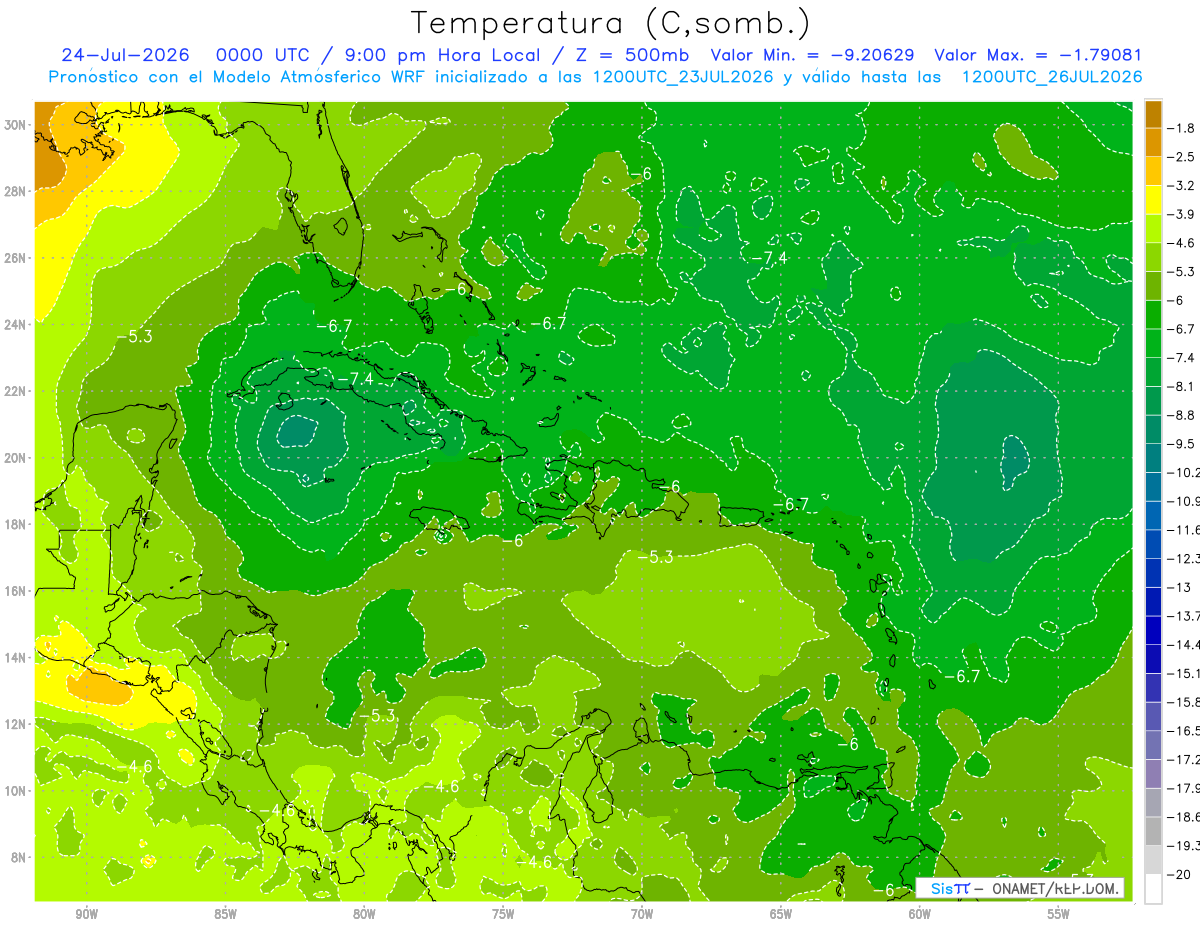
Task: Click the 22N latitude axis label
Action: (x=16, y=391)
